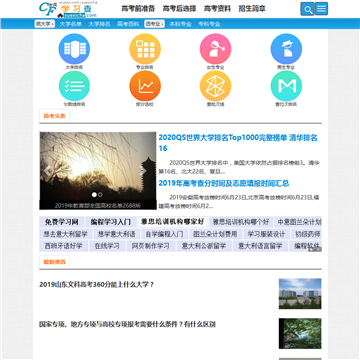360x360 pixels.
Task: Click the 在线学习 tag
Action: 107,246
